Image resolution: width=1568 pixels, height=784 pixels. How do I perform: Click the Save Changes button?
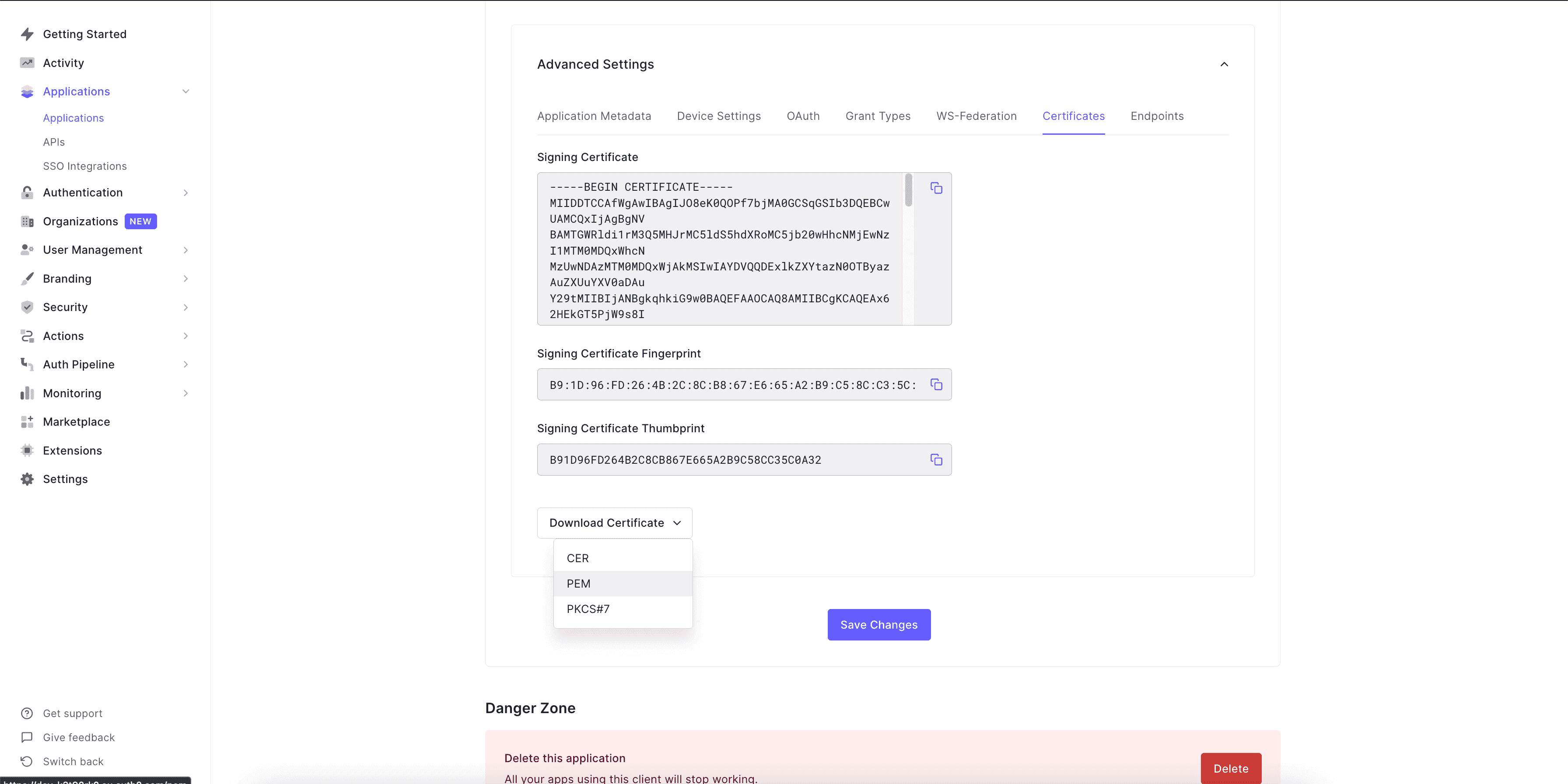click(879, 624)
